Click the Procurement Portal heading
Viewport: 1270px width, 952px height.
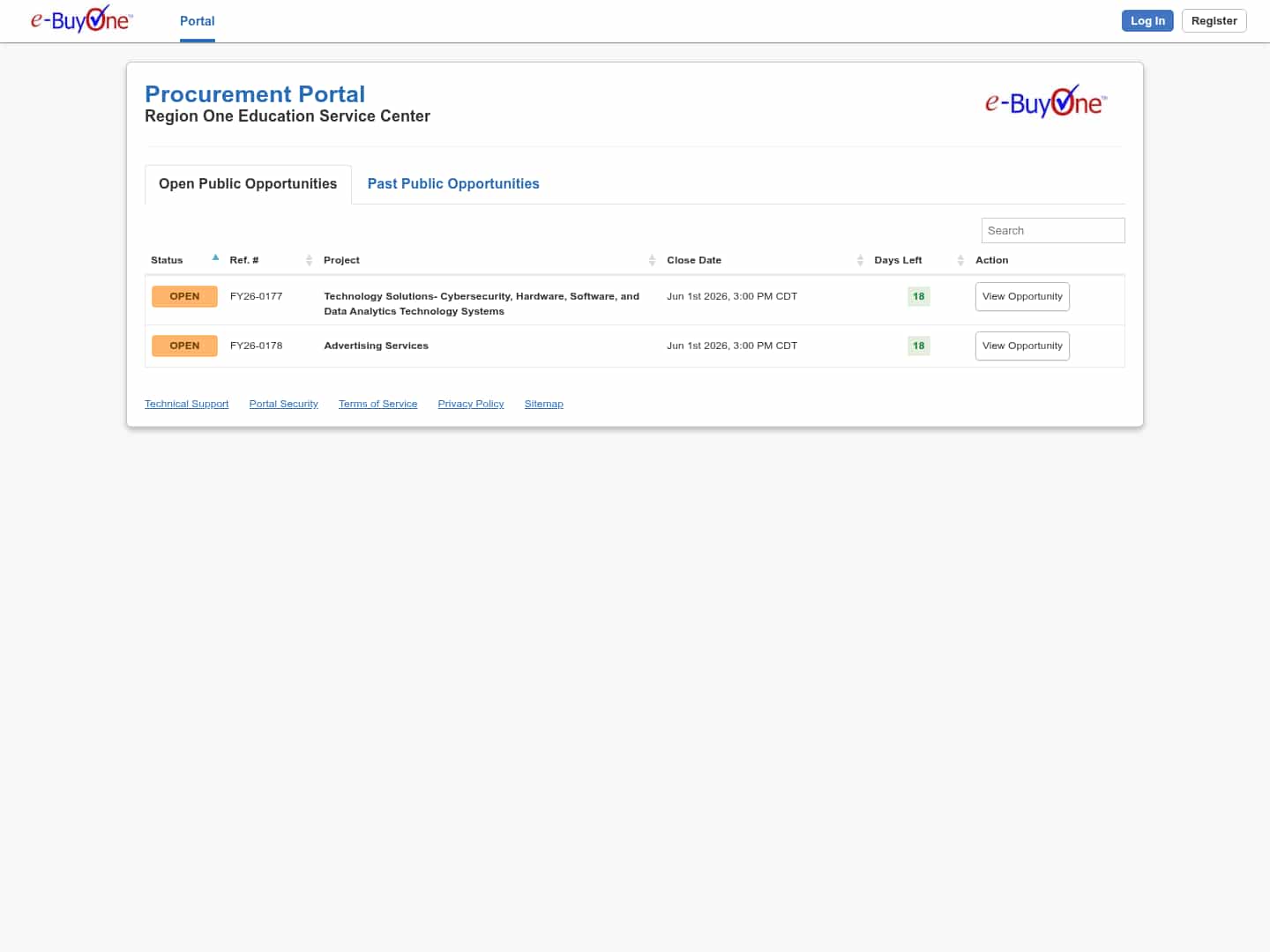click(x=255, y=94)
